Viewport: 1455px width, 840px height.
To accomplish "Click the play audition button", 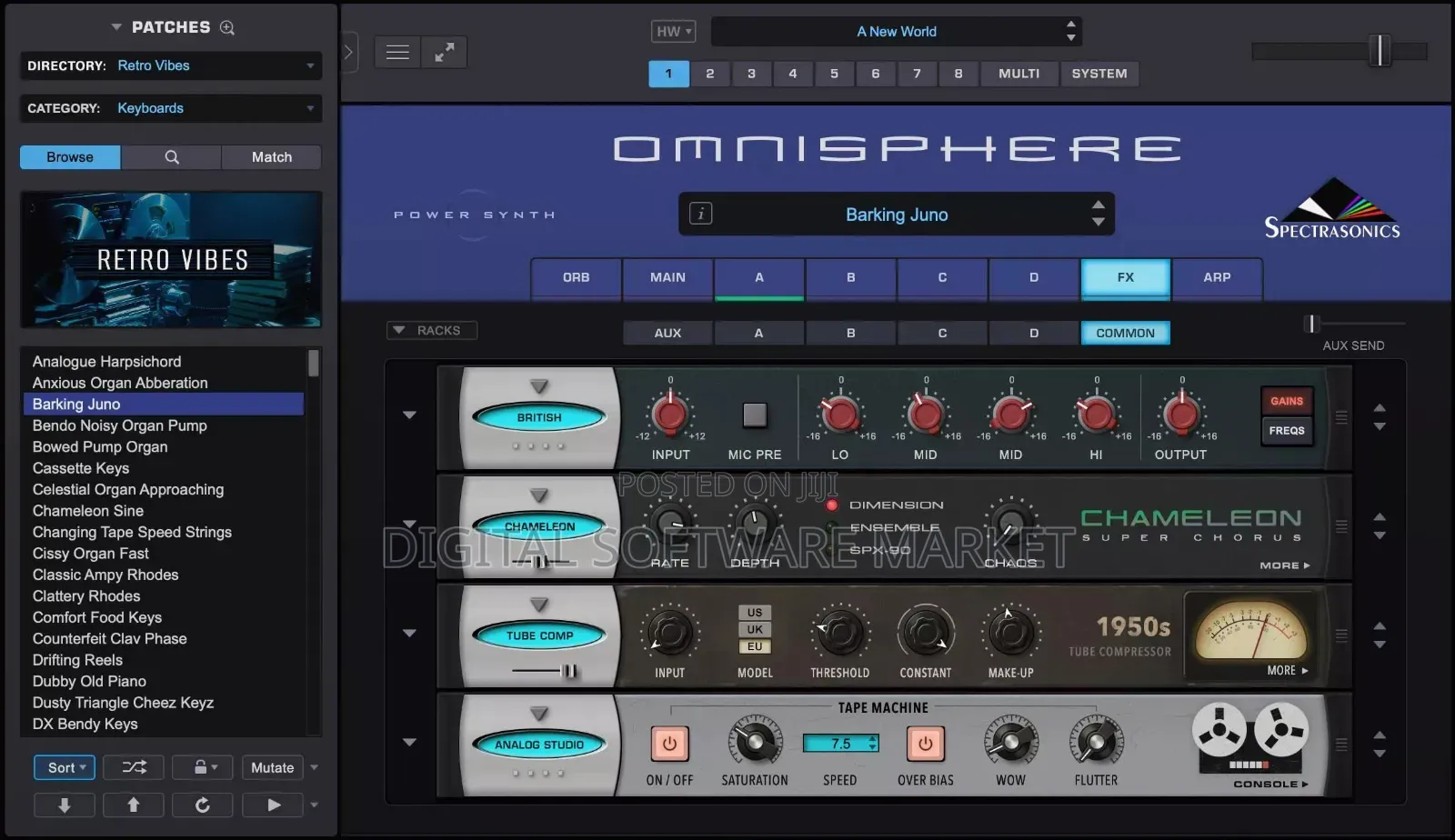I will tap(273, 805).
